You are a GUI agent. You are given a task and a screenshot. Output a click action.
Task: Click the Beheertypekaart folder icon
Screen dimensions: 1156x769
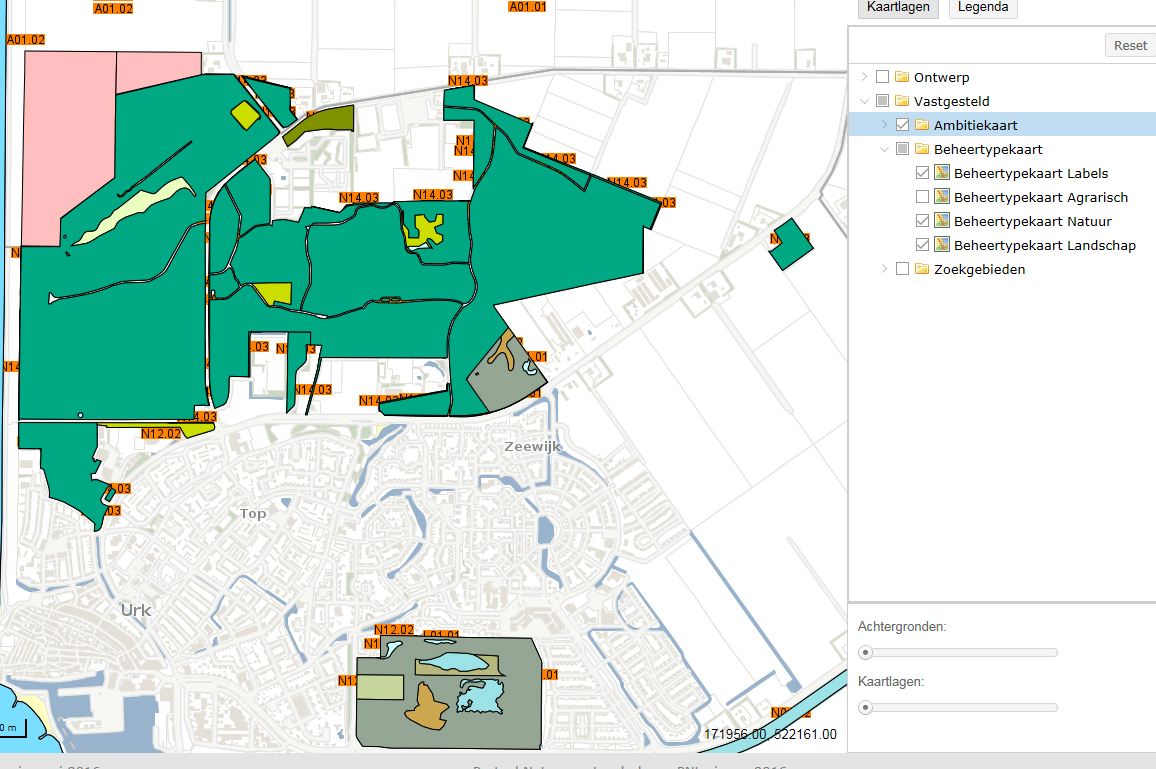pyautogui.click(x=922, y=149)
